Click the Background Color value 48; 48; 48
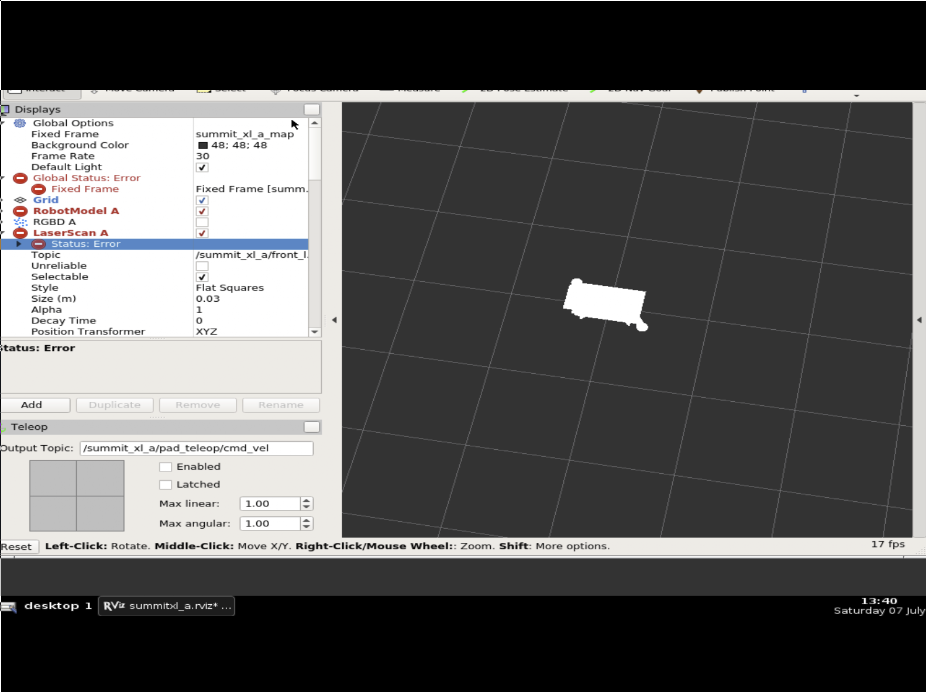 click(239, 145)
